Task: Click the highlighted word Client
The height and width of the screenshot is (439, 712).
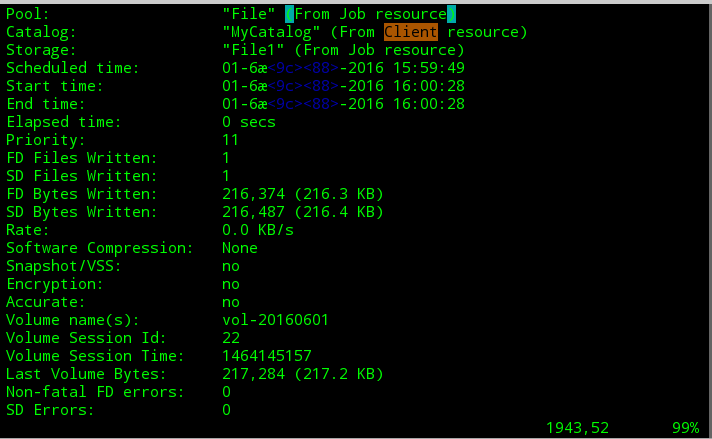Action: (411, 32)
